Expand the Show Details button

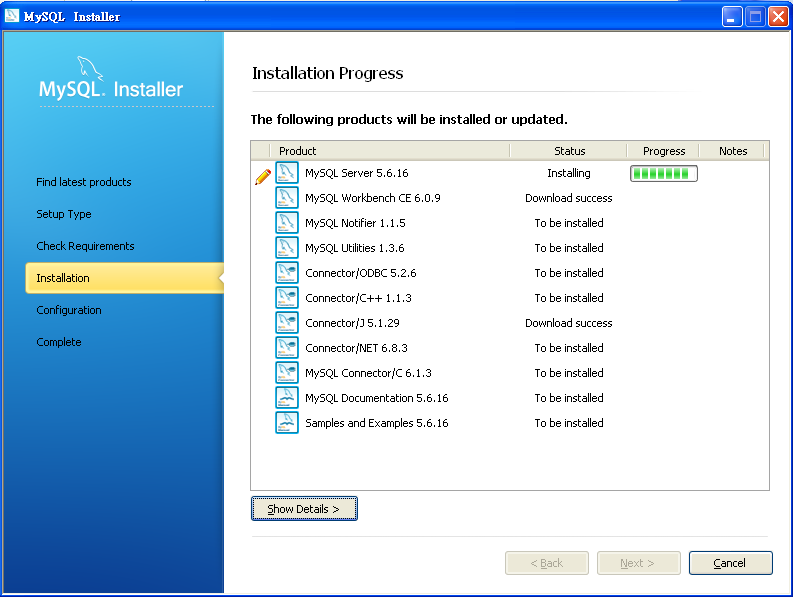(304, 508)
